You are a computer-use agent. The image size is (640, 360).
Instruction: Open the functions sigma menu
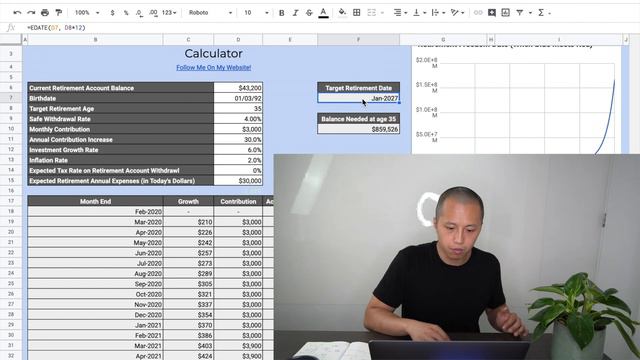541,13
